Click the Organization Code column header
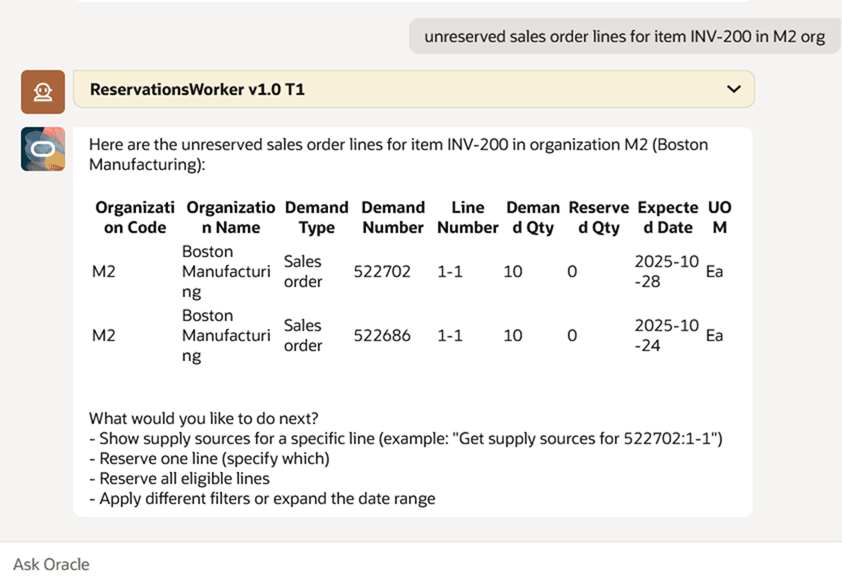 [x=134, y=217]
